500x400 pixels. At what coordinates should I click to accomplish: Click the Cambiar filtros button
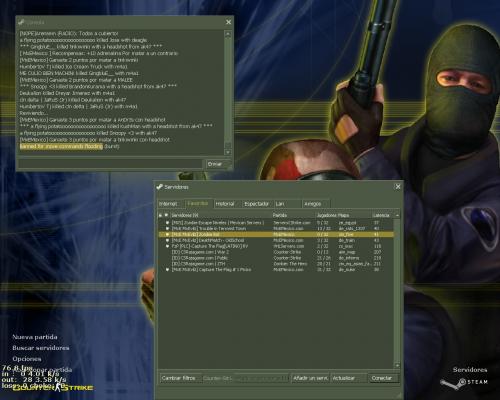tap(180, 378)
